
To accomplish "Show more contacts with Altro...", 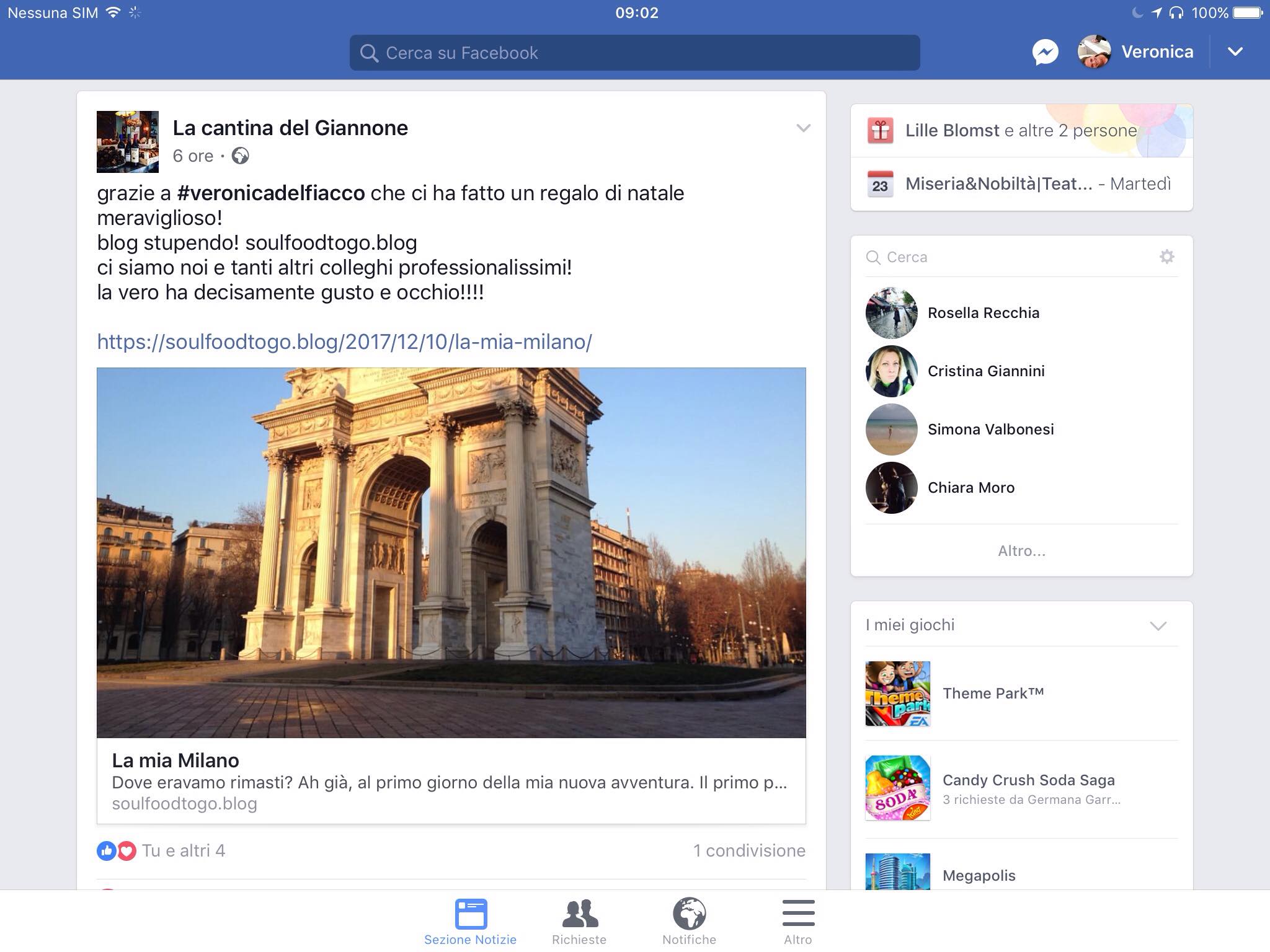I will point(1021,551).
